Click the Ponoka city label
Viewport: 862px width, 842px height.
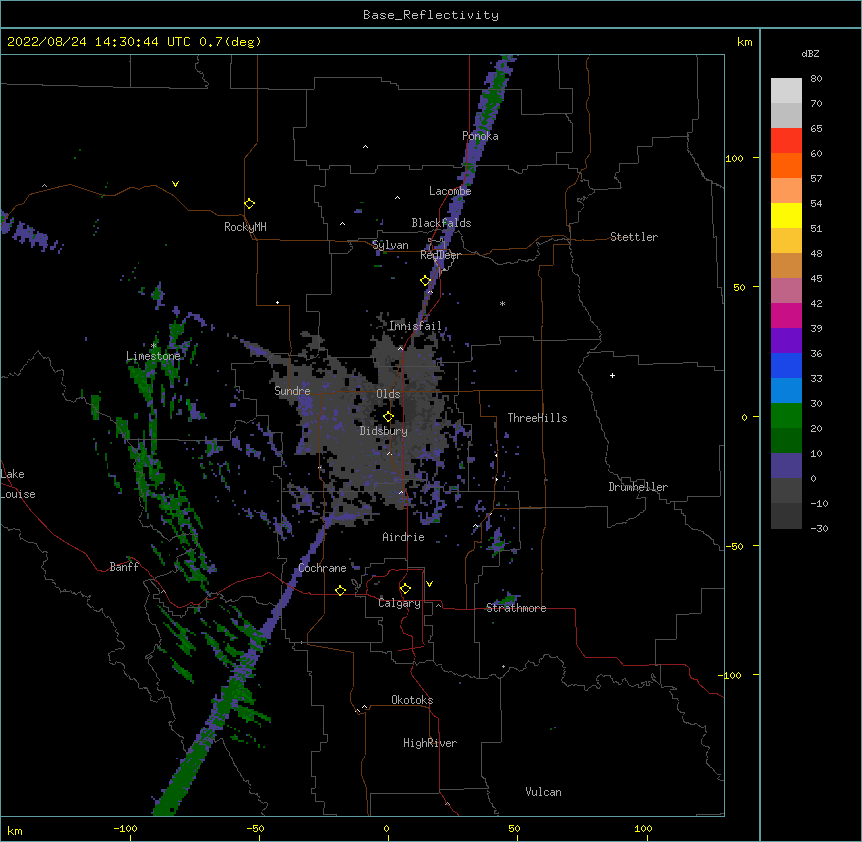pyautogui.click(x=480, y=136)
